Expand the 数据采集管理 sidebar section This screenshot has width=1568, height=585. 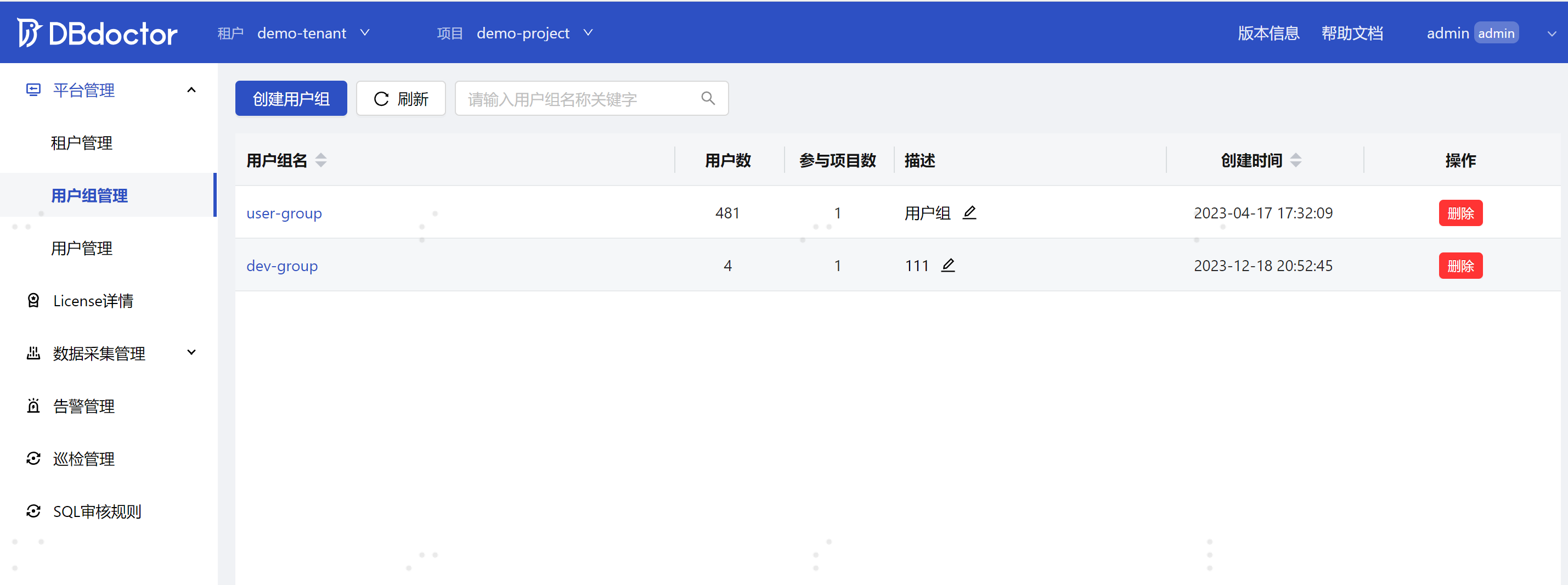click(x=191, y=353)
